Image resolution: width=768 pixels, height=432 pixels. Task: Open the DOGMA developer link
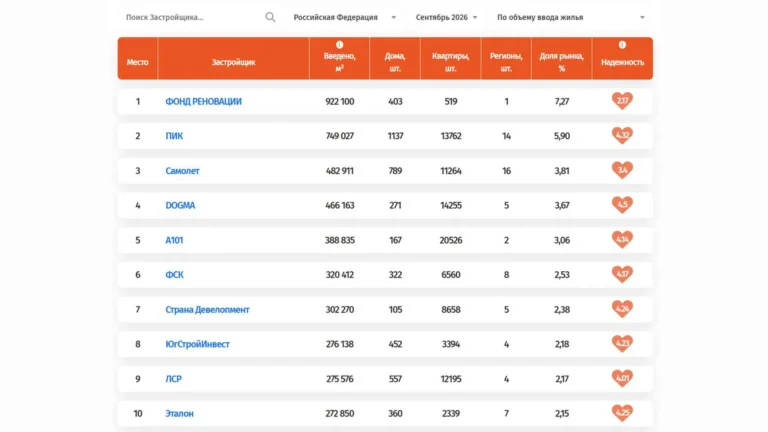[180, 205]
